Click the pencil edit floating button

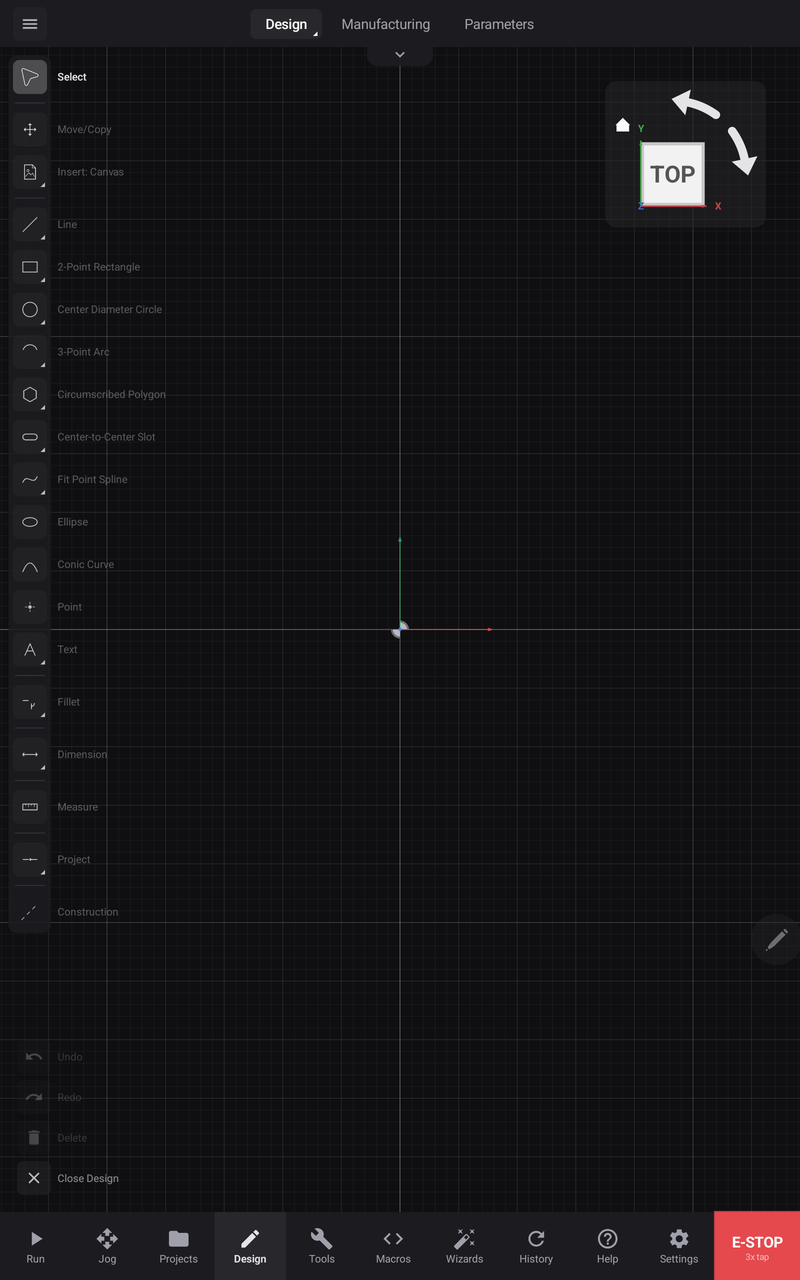pyautogui.click(x=776, y=940)
